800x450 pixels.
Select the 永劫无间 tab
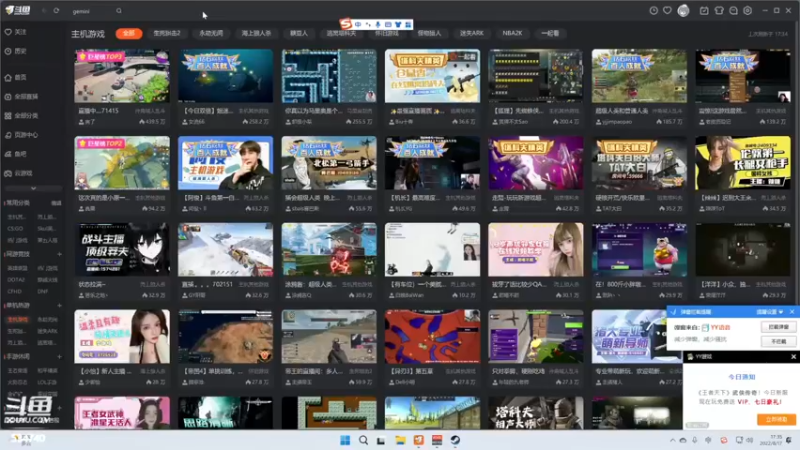[211, 34]
